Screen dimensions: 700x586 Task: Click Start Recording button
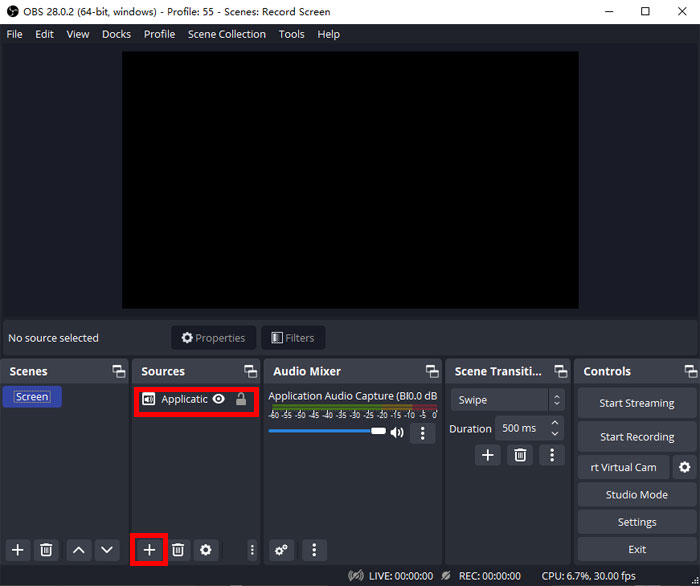637,437
